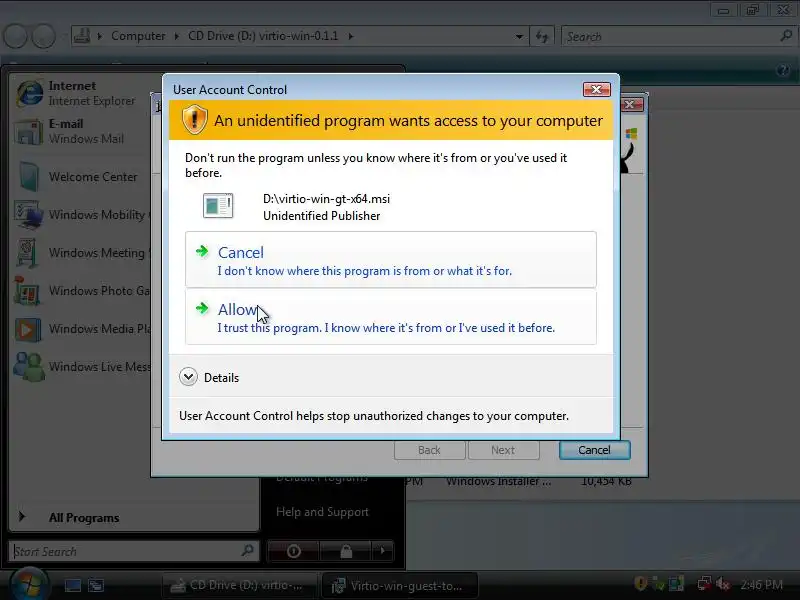Close the installer wizard window
800x600 pixels.
pyautogui.click(x=630, y=104)
